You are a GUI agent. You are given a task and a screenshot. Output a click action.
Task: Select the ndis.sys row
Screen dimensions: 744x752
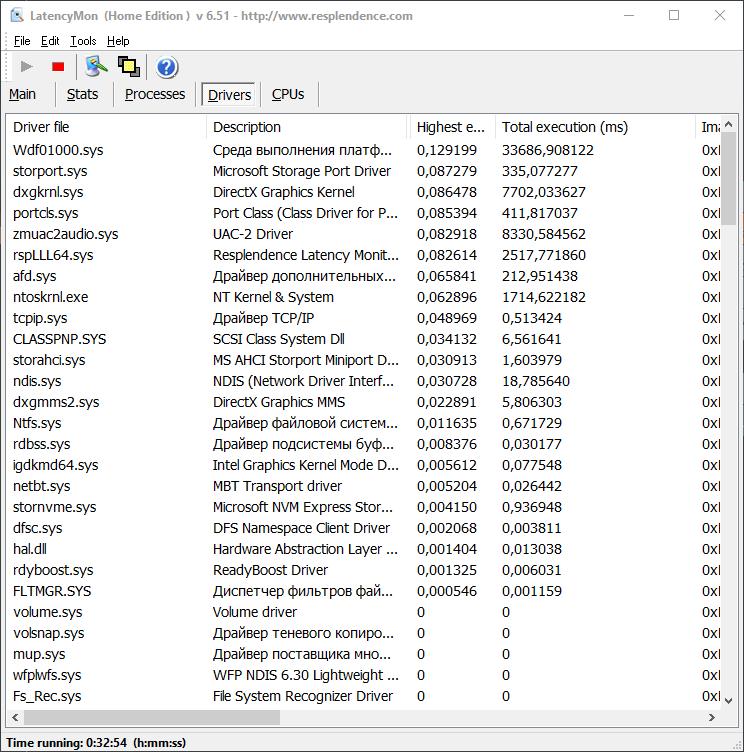coord(363,381)
